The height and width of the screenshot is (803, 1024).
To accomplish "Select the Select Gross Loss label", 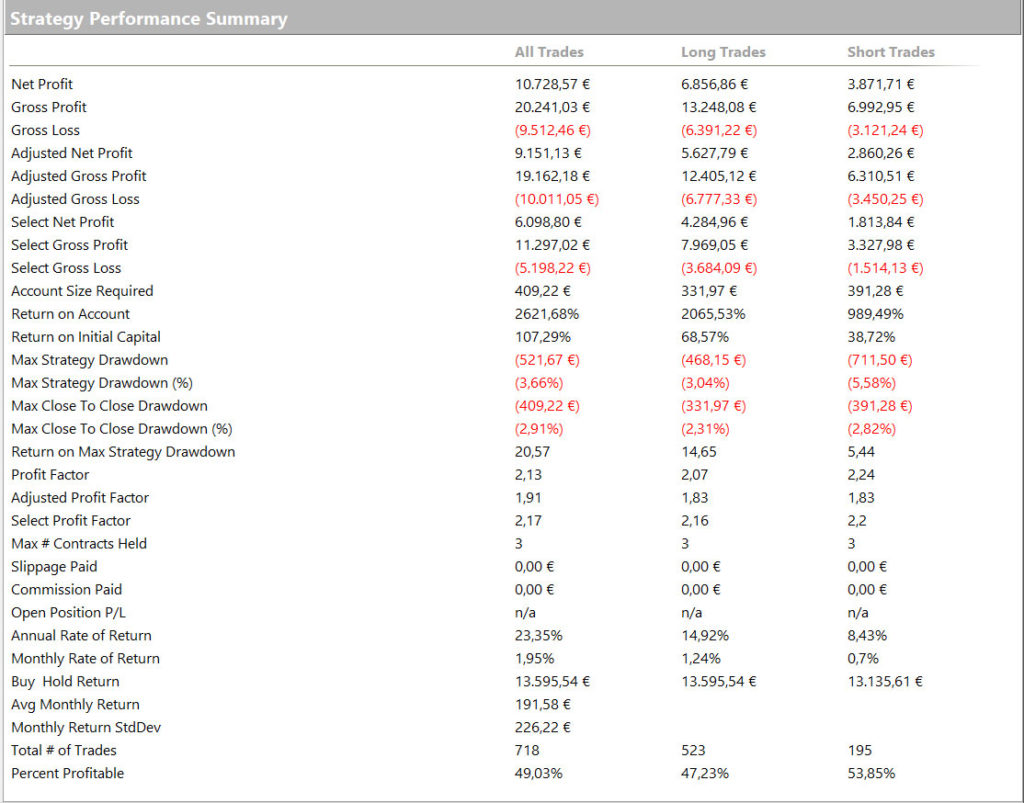I will point(66,268).
